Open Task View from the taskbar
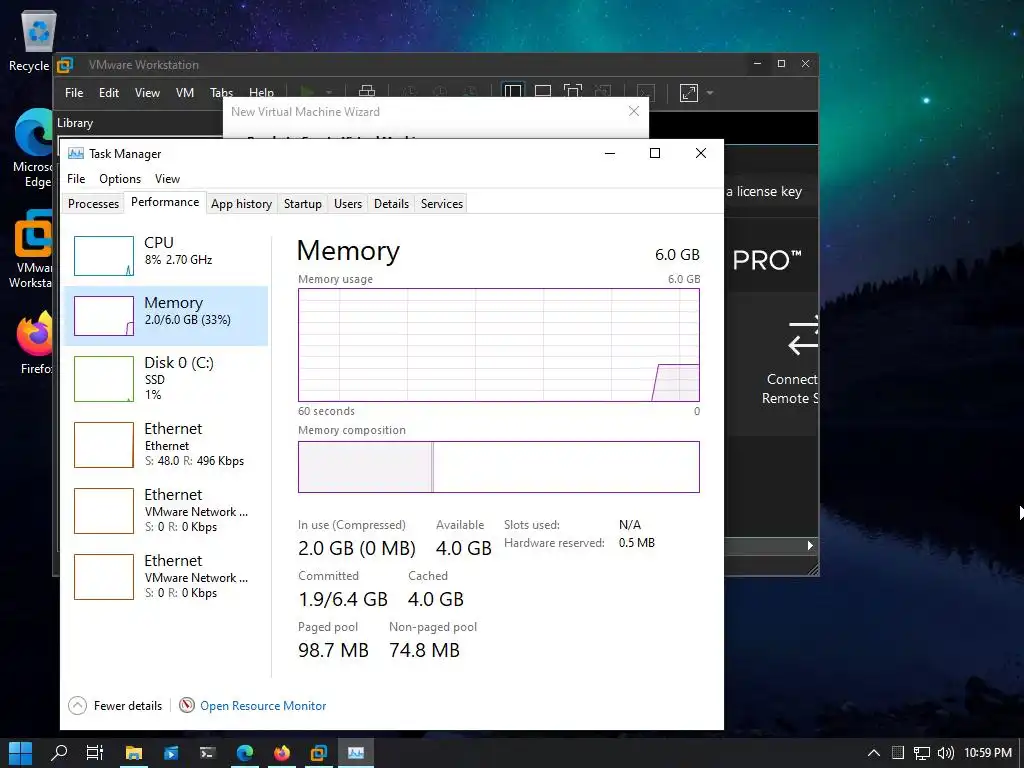Viewport: 1024px width, 768px height. tap(95, 753)
